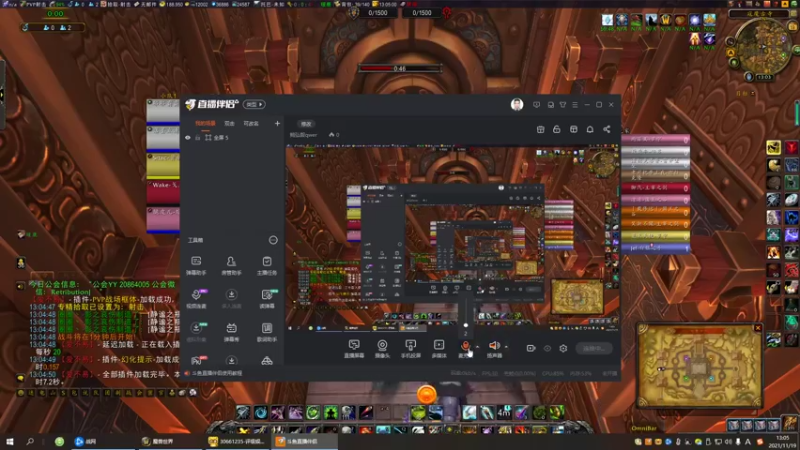Click the CPU usage status entry
The height and width of the screenshot is (450, 800).
click(x=554, y=373)
